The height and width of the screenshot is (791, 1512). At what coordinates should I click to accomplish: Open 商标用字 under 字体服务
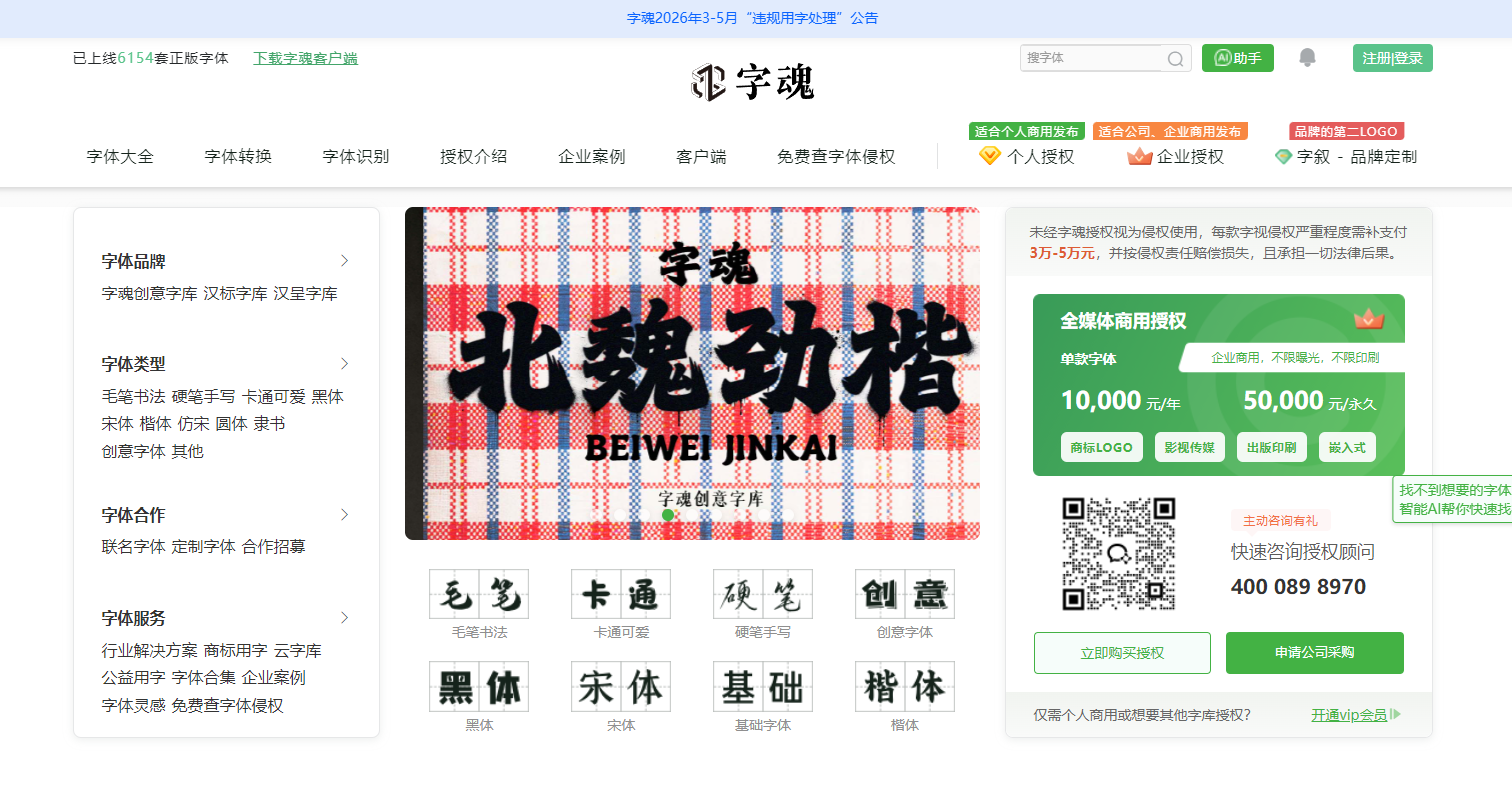(235, 651)
